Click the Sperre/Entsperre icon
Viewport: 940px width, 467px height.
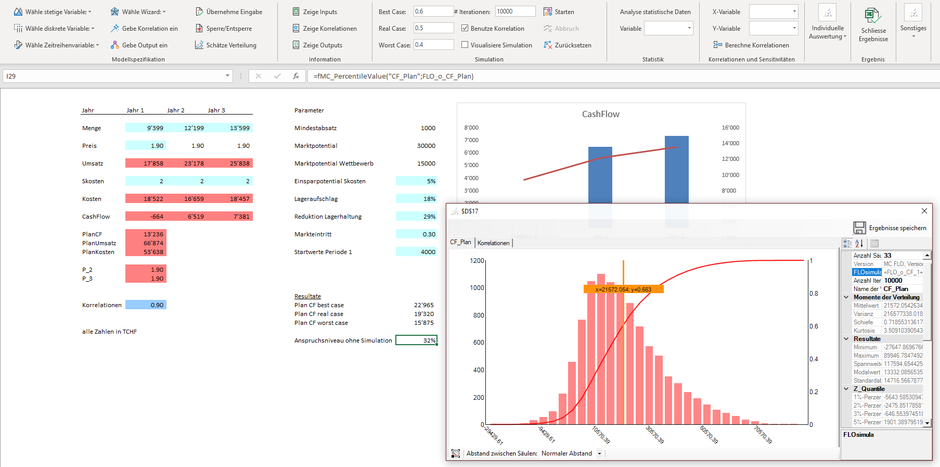(x=199, y=28)
